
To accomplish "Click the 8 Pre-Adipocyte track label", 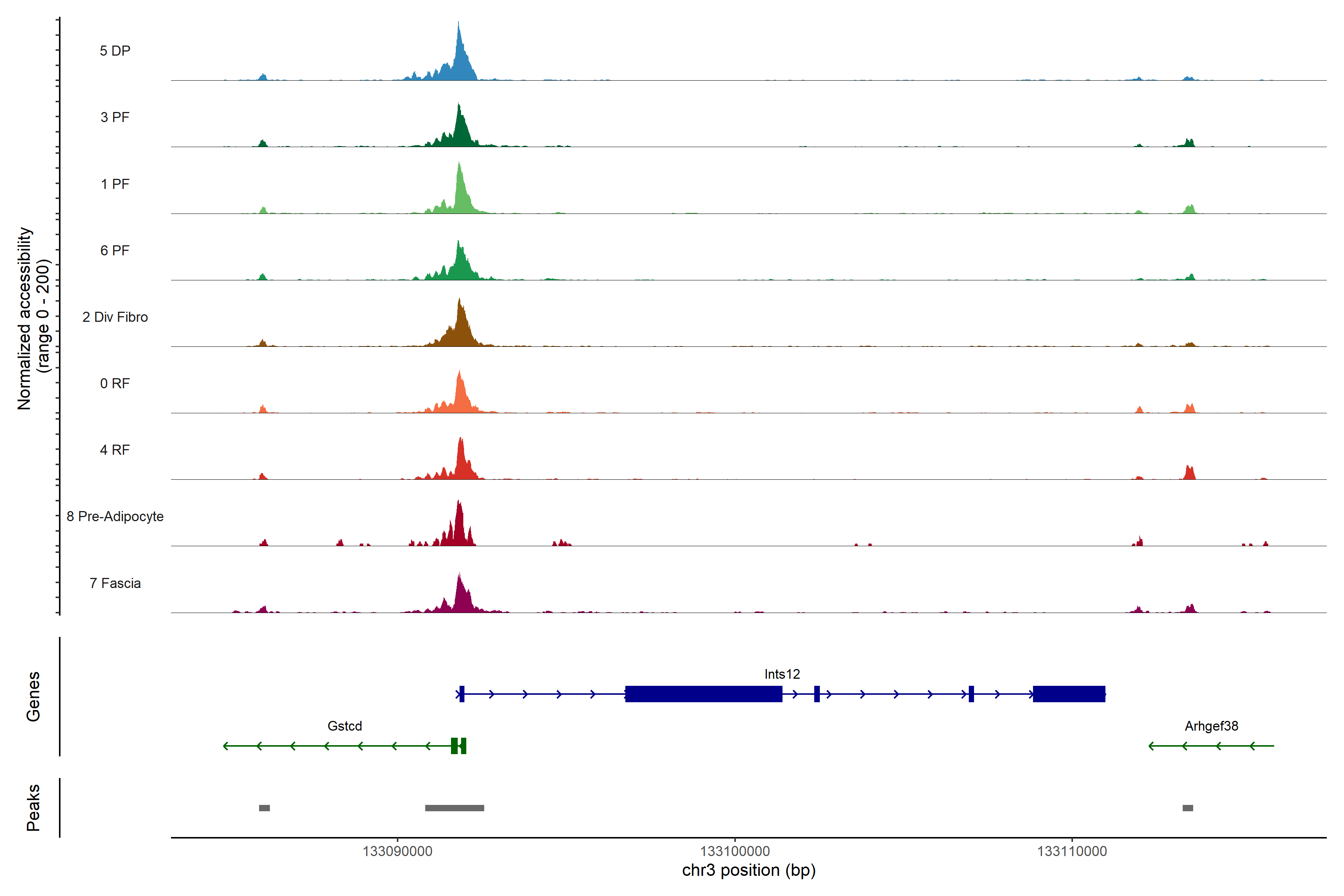I will point(115,517).
